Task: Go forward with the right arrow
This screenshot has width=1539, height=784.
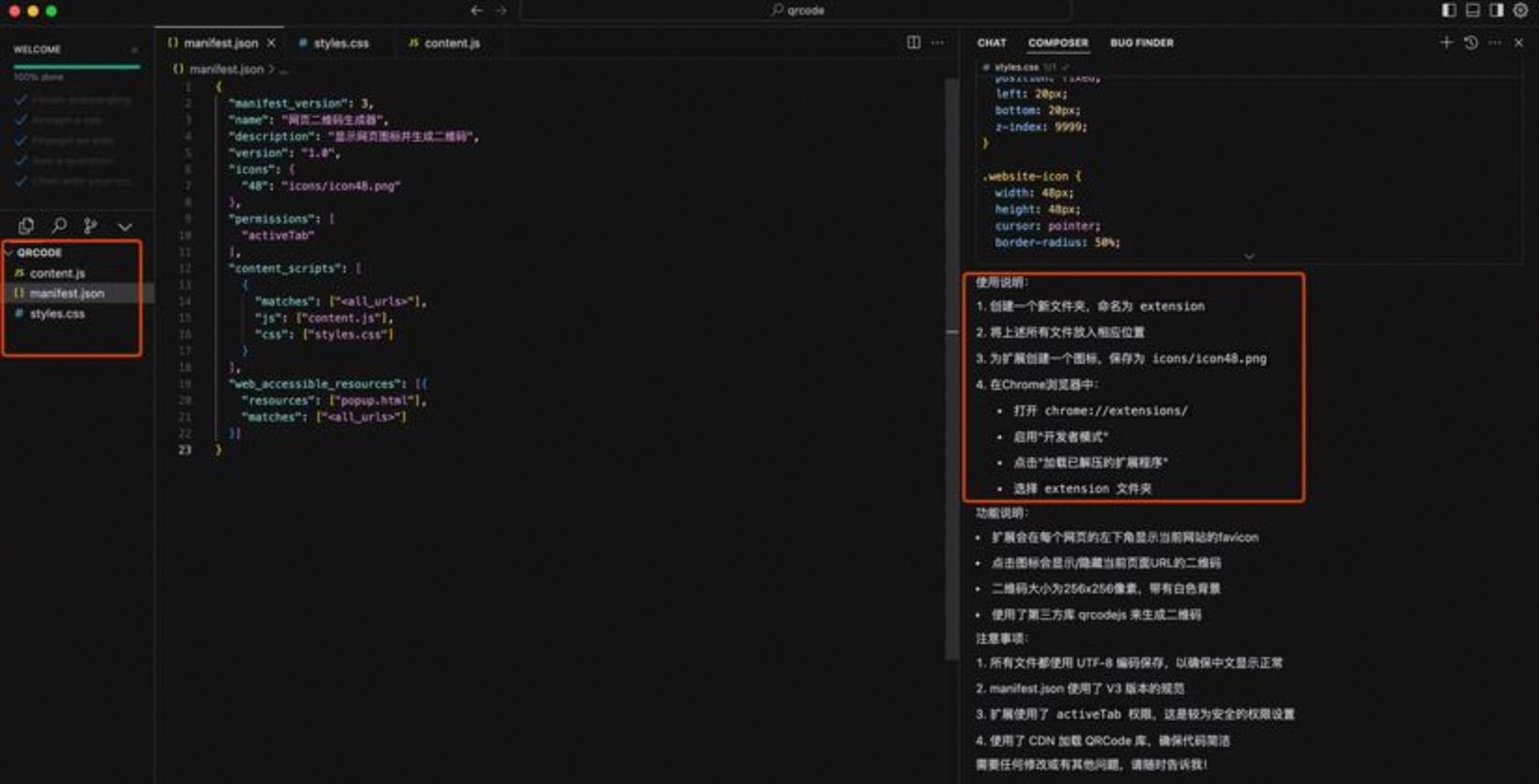Action: click(x=501, y=10)
